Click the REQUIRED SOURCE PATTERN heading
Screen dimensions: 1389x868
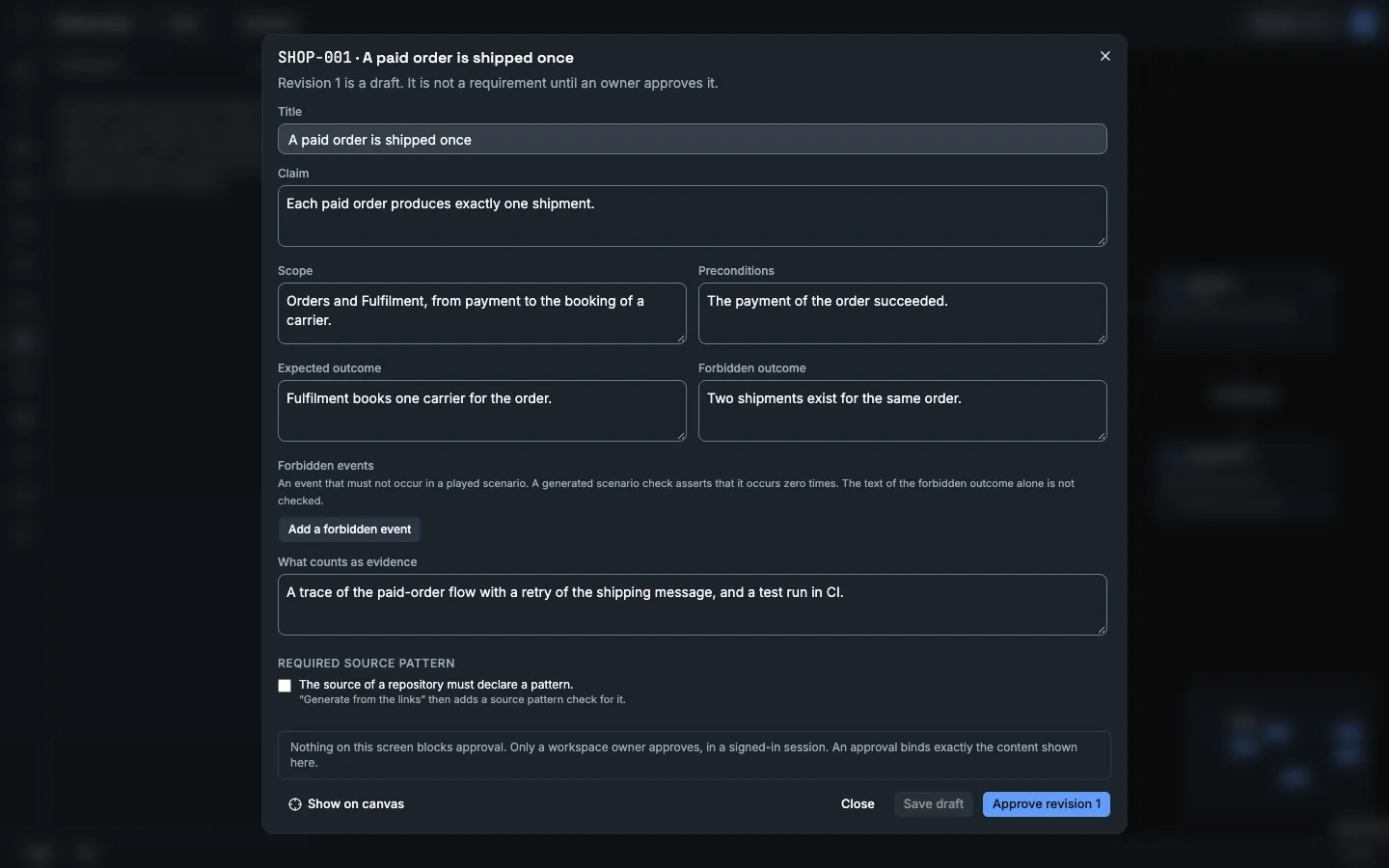click(x=367, y=664)
